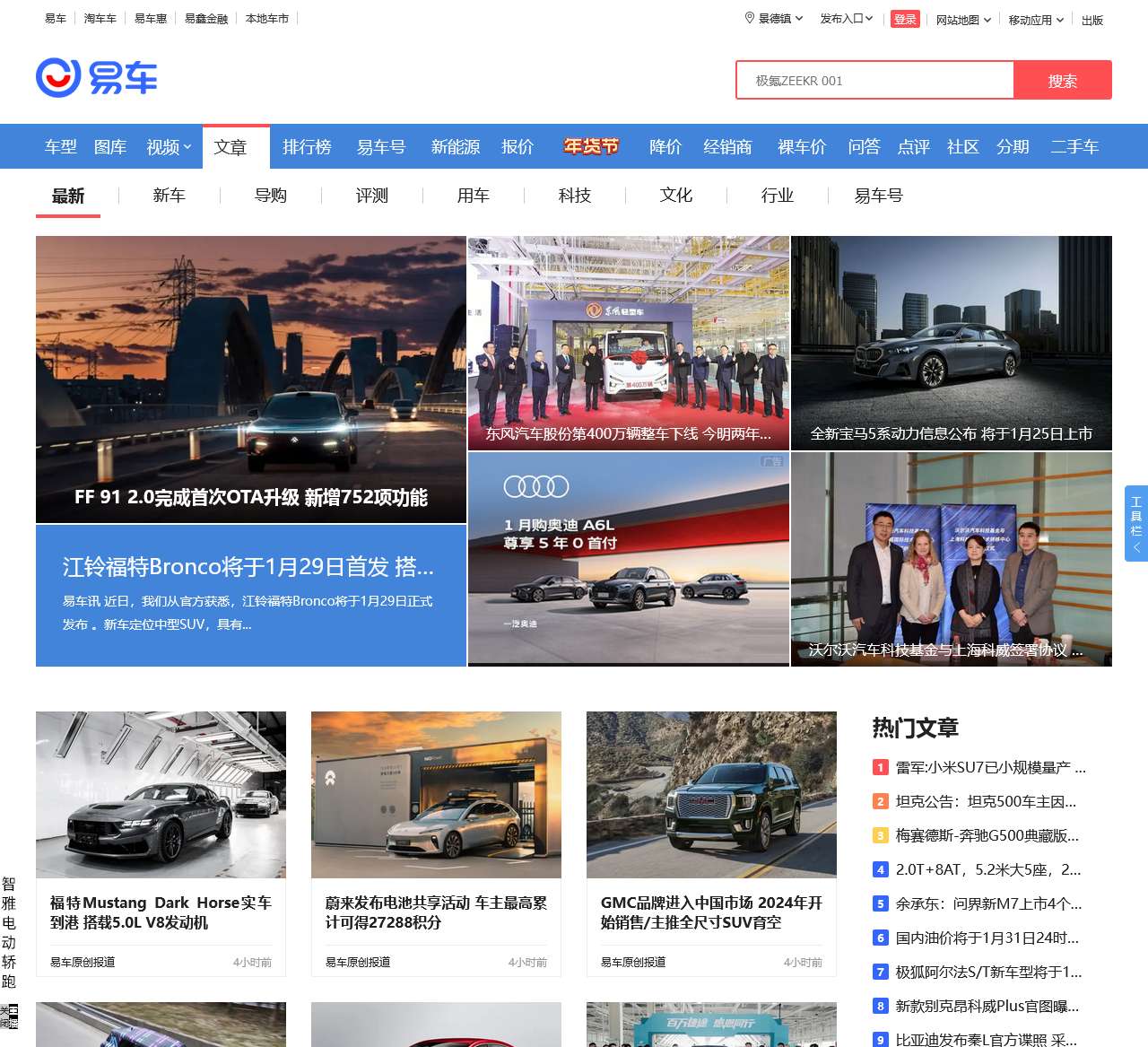The width and height of the screenshot is (1148, 1047).
Task: Open the 年货节 promotion link
Action: 591,146
